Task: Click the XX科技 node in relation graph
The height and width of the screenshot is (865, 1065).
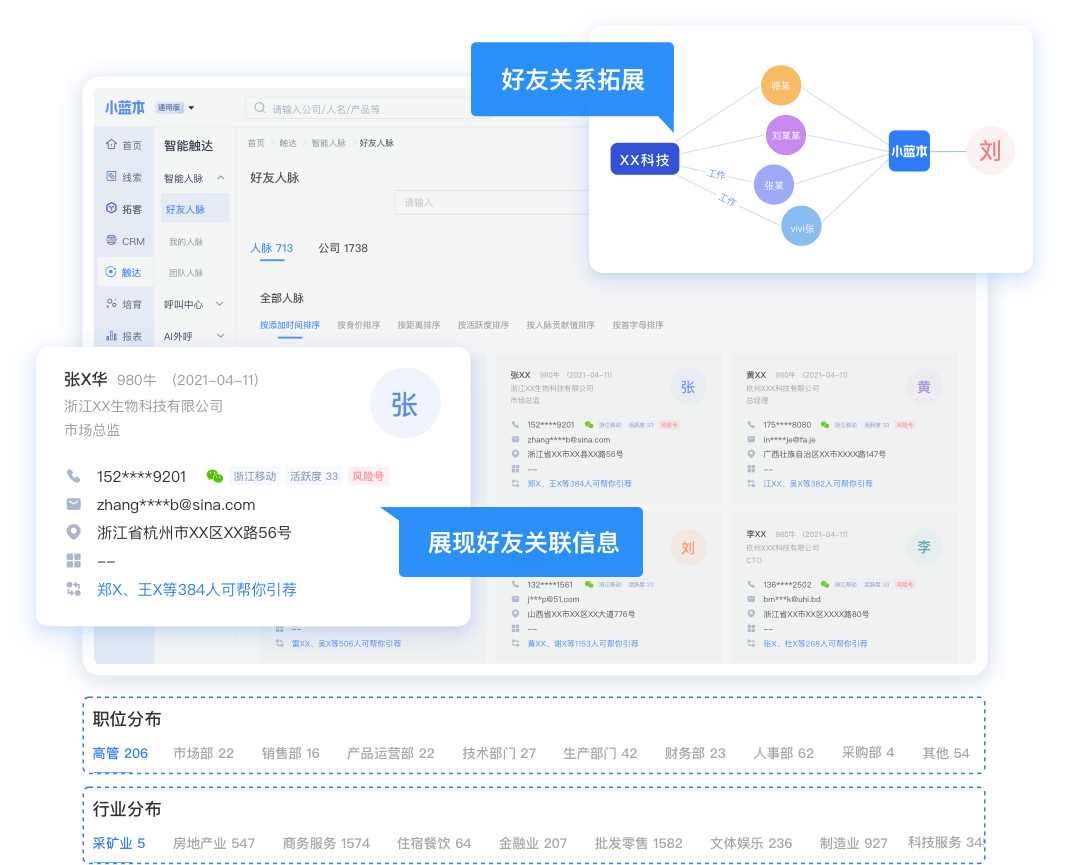Action: tap(645, 160)
